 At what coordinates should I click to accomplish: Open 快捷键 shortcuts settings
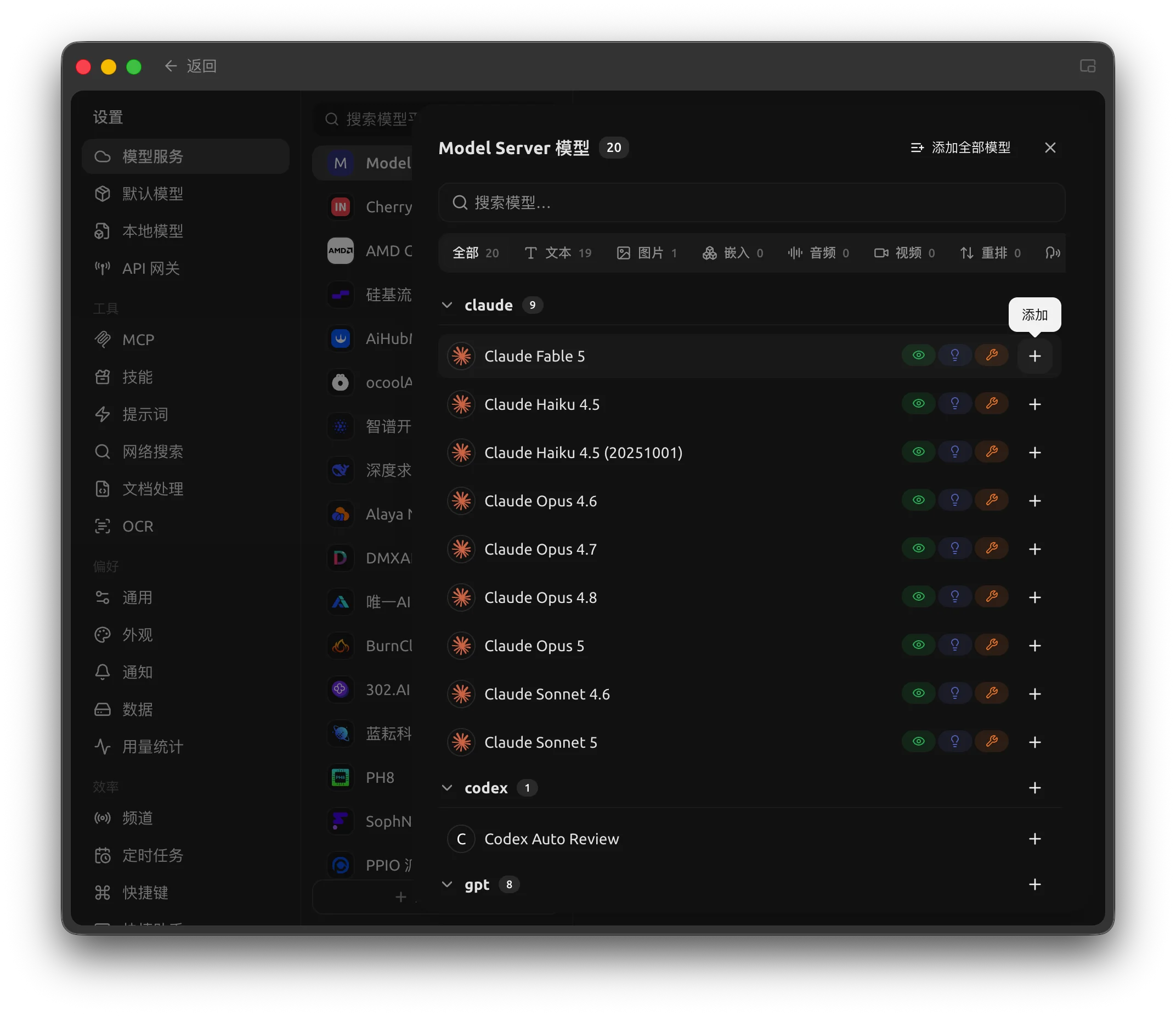[x=185, y=893]
